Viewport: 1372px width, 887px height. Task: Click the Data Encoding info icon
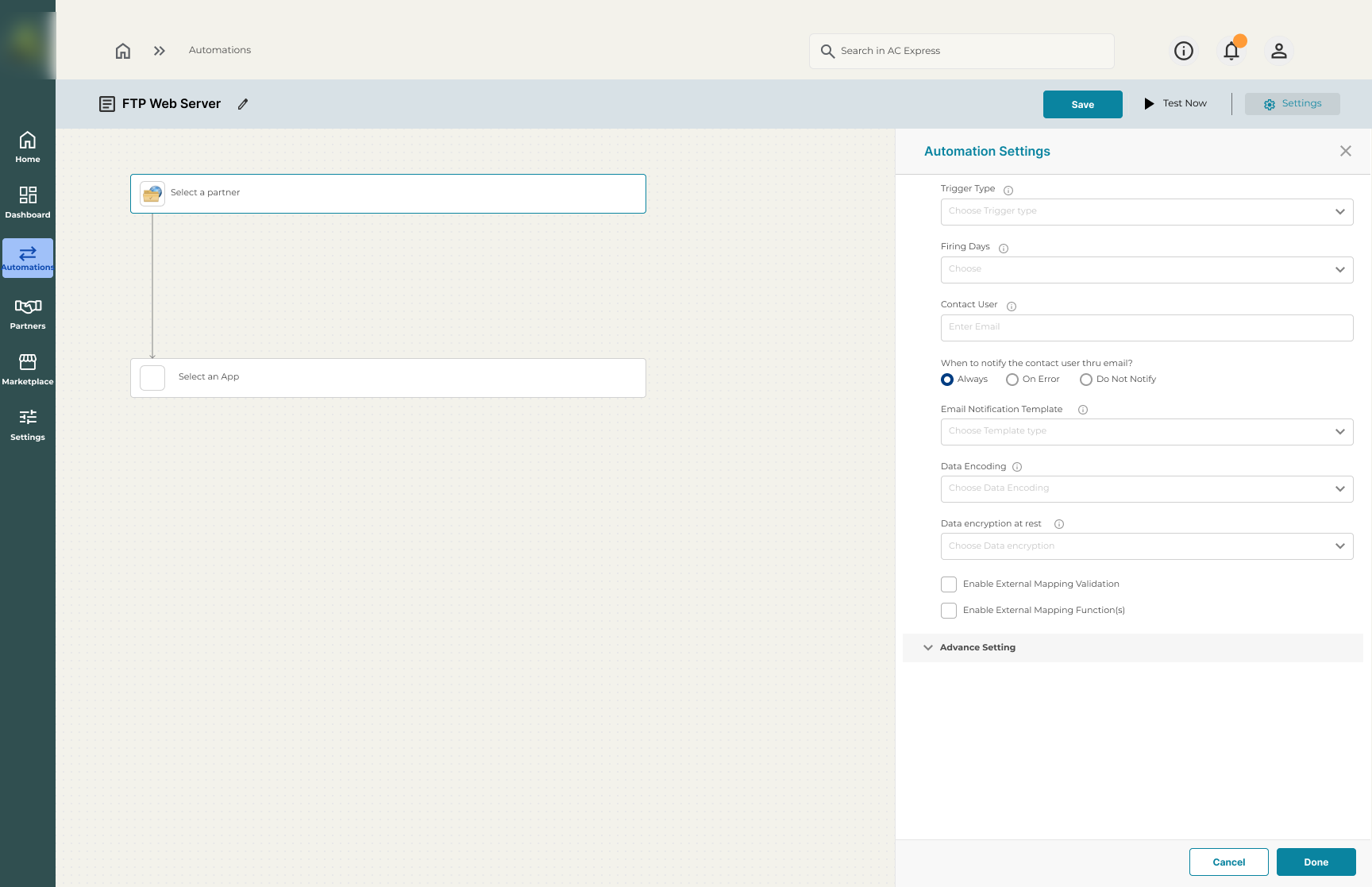(1017, 467)
